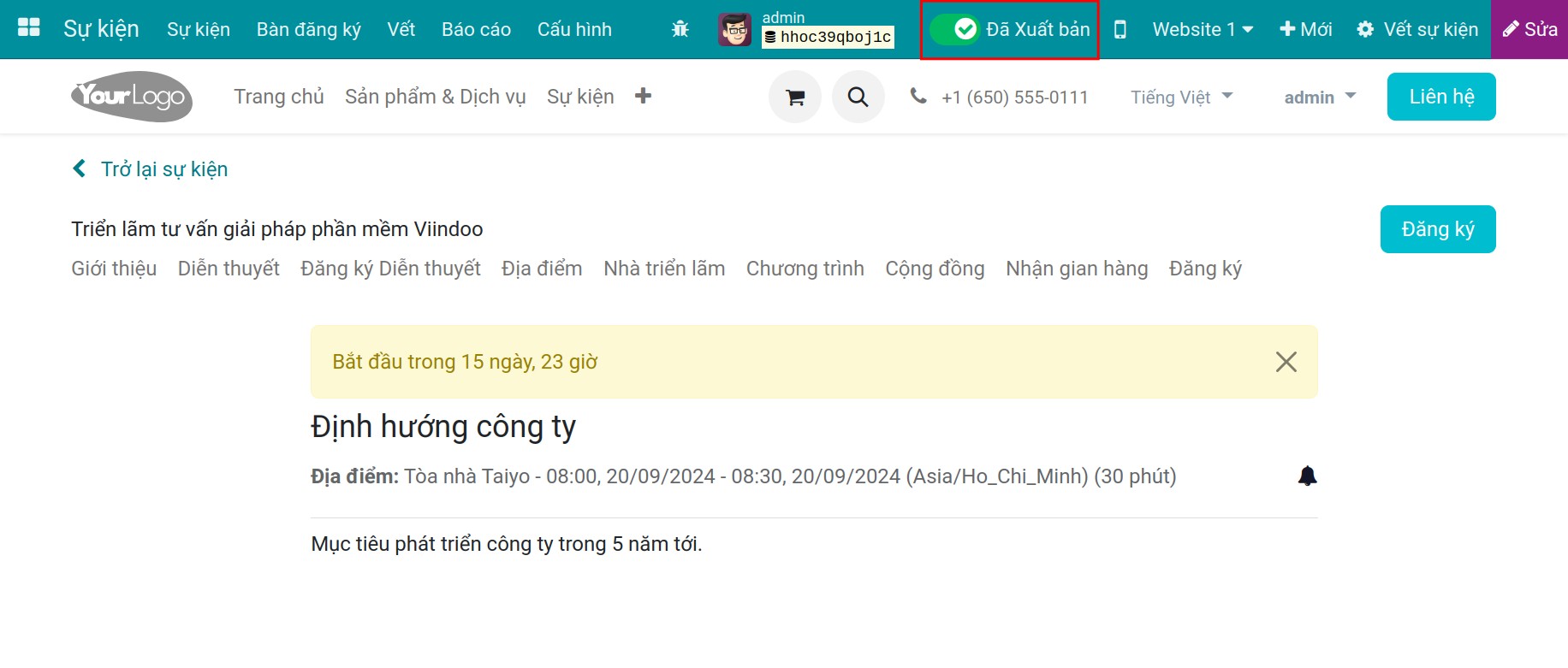This screenshot has width=1568, height=668.
Task: Open Sản phẩm & Dịch vụ page
Action: 436,97
